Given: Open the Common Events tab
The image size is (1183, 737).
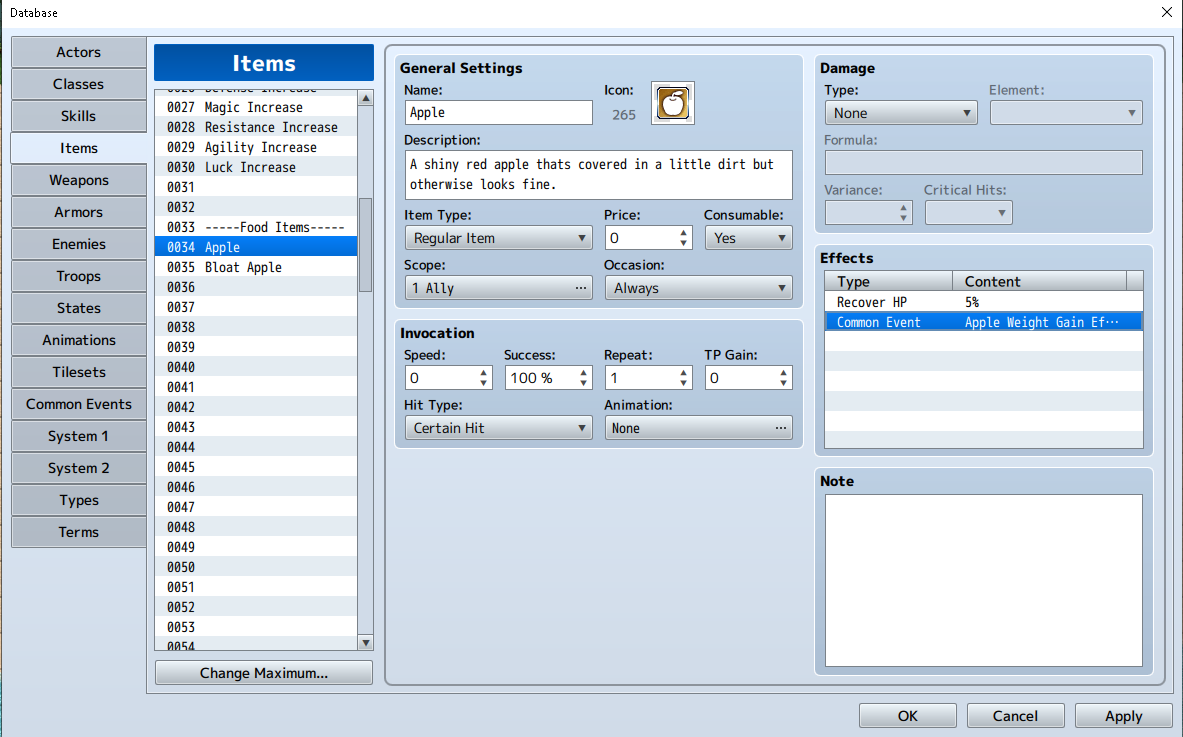Looking at the screenshot, I should click(x=78, y=404).
